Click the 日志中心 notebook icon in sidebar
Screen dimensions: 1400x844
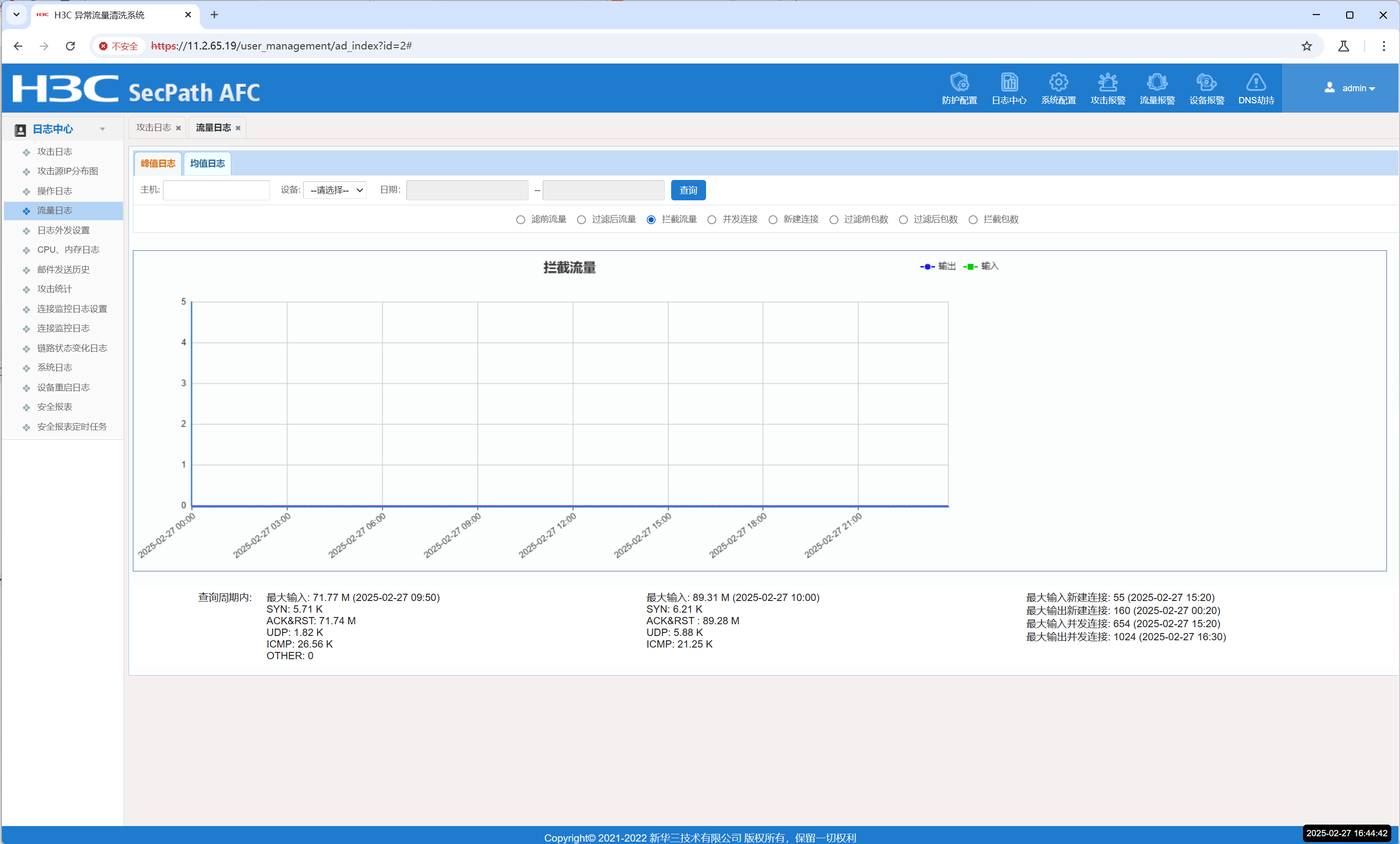[20, 130]
